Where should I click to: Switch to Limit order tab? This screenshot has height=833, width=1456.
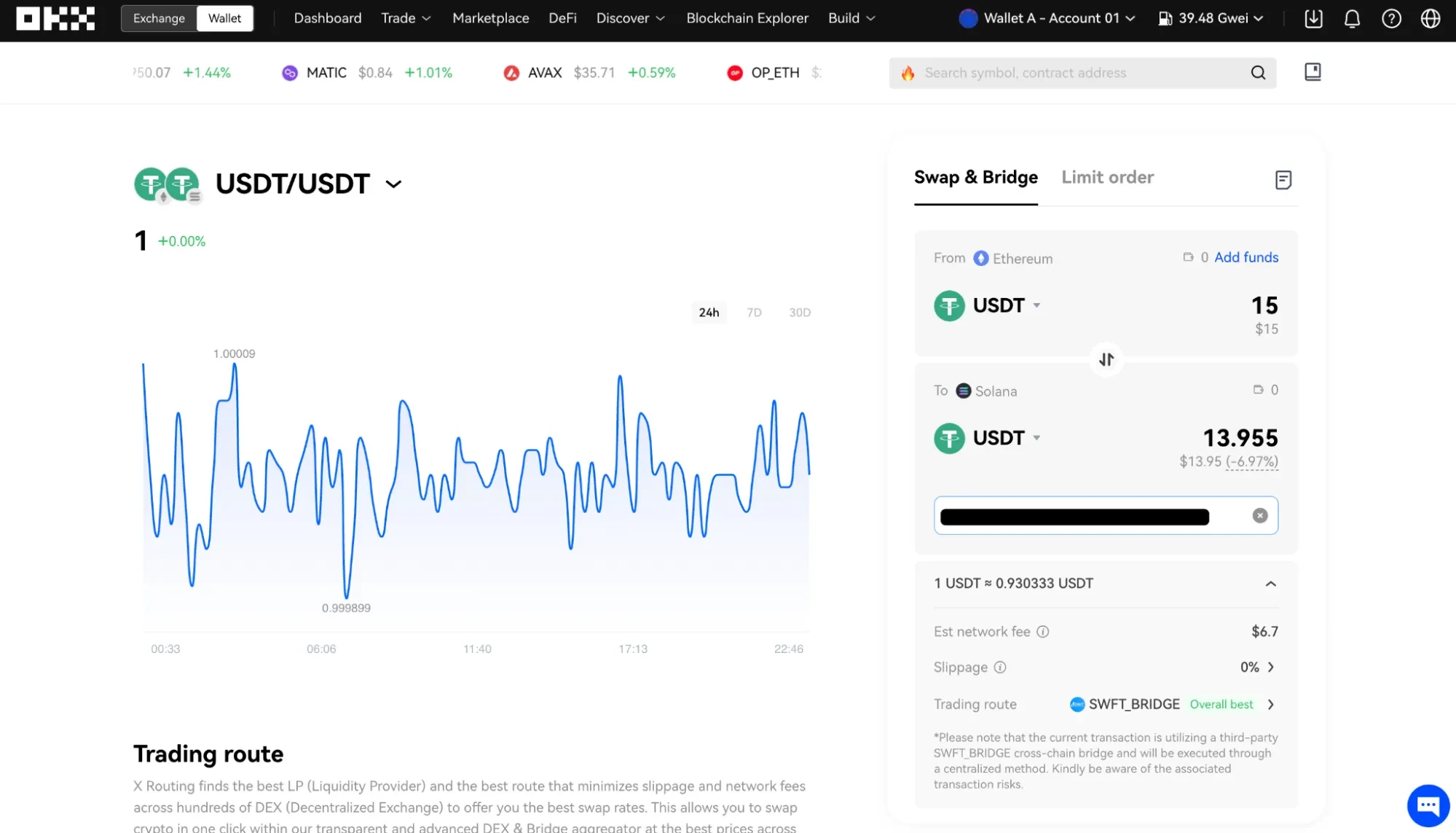[1107, 178]
